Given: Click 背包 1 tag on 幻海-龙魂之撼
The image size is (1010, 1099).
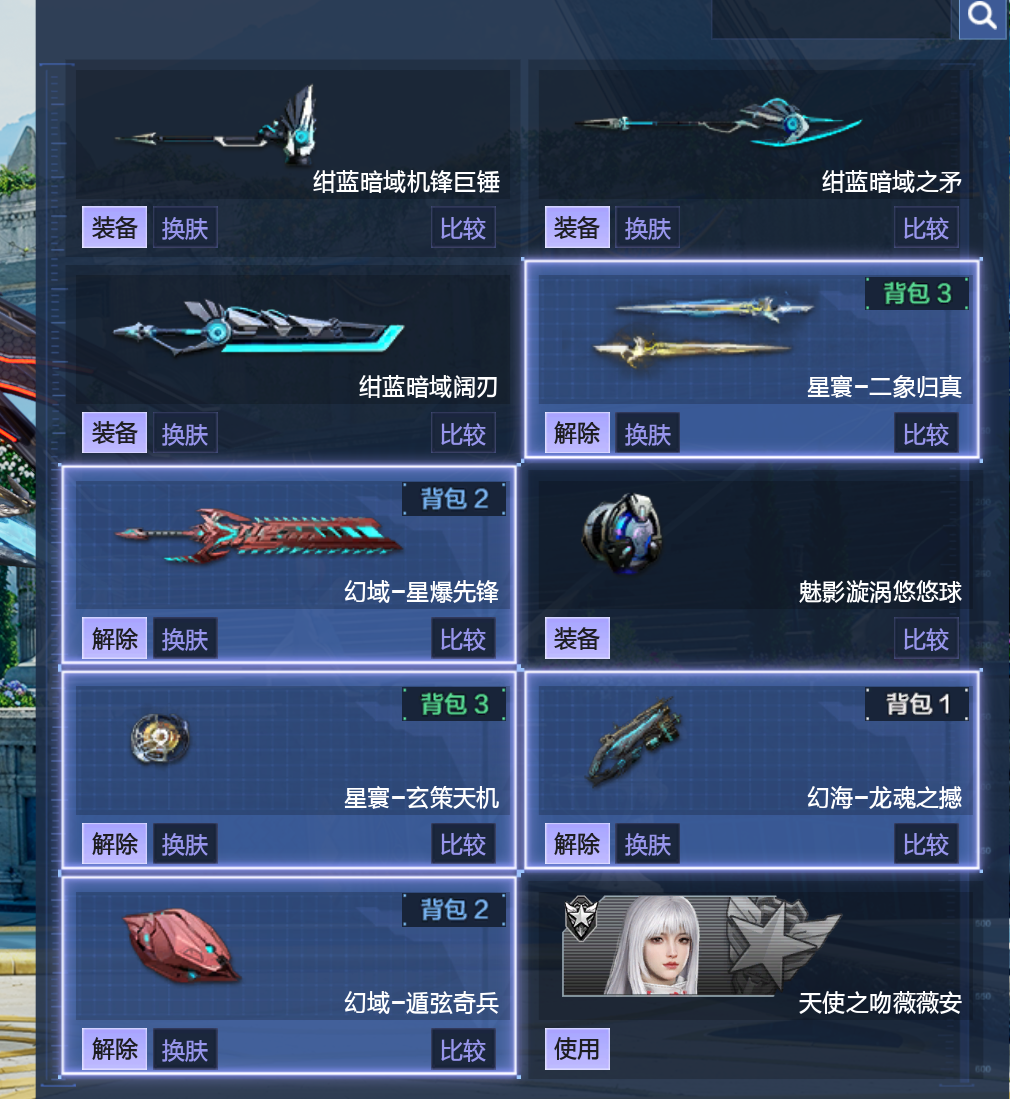Looking at the screenshot, I should pos(917,704).
